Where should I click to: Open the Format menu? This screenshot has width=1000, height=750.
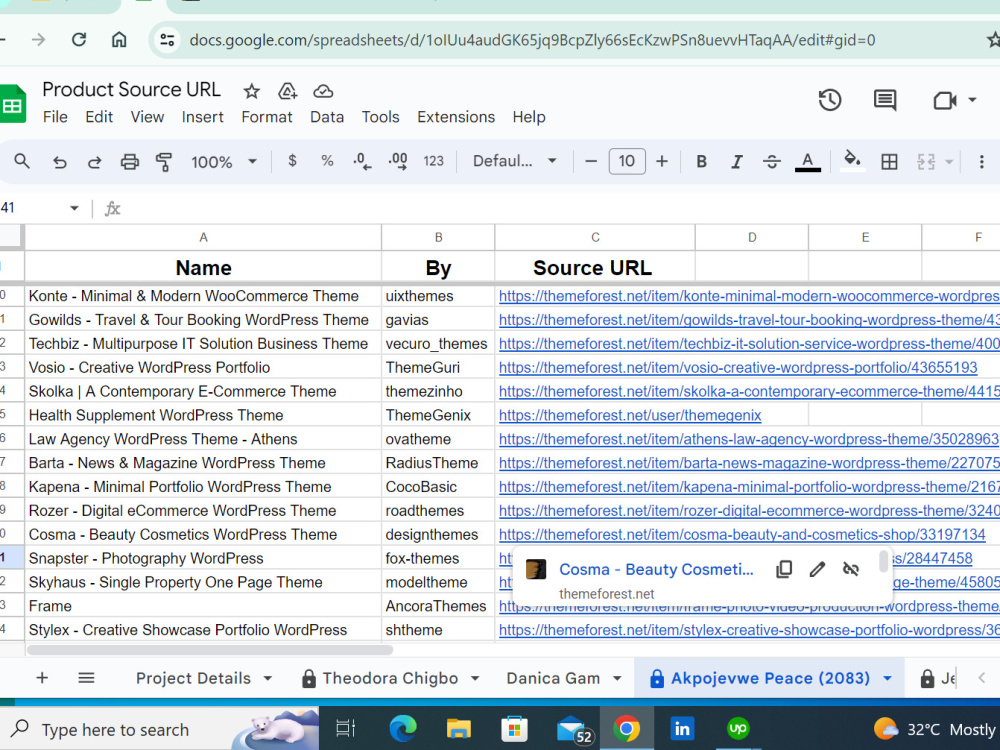click(x=267, y=117)
